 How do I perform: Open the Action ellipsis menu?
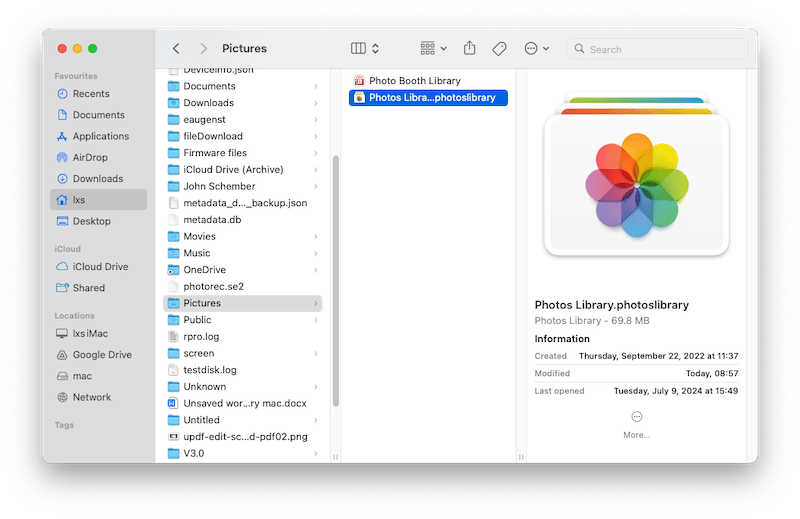(x=536, y=48)
